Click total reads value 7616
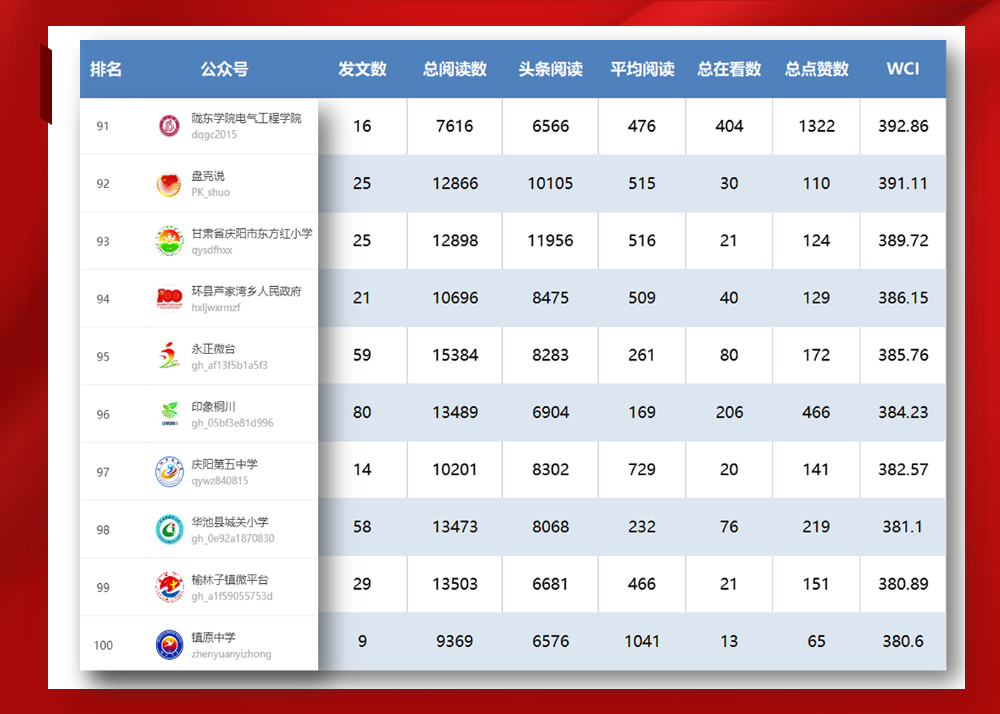This screenshot has height=714, width=1000. click(455, 126)
